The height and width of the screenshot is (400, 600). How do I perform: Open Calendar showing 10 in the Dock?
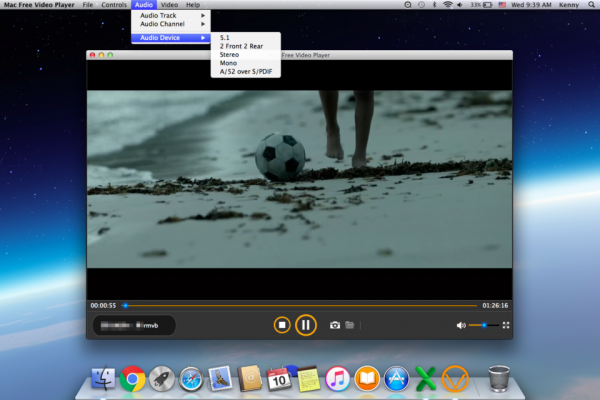279,379
